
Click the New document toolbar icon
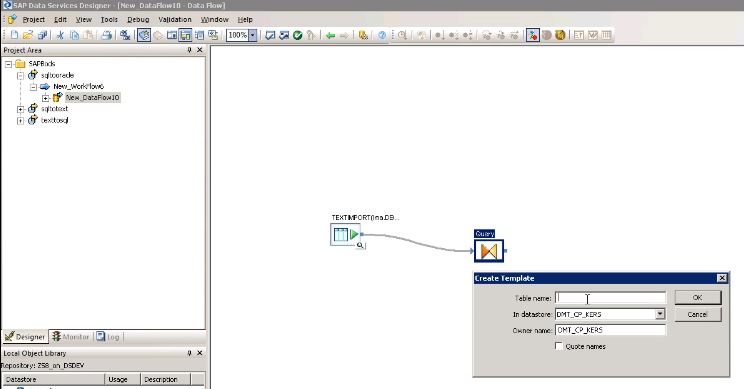tap(14, 35)
